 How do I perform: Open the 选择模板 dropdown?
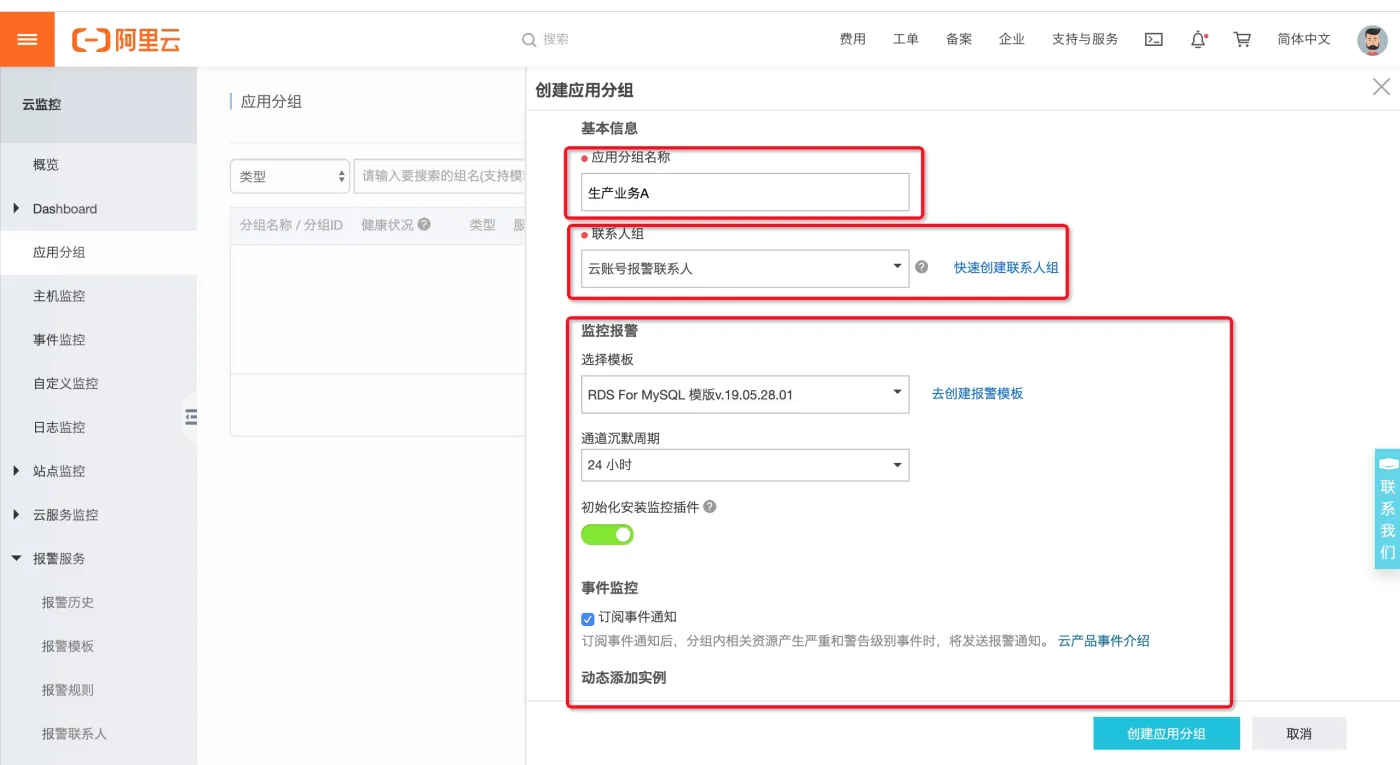[745, 394]
